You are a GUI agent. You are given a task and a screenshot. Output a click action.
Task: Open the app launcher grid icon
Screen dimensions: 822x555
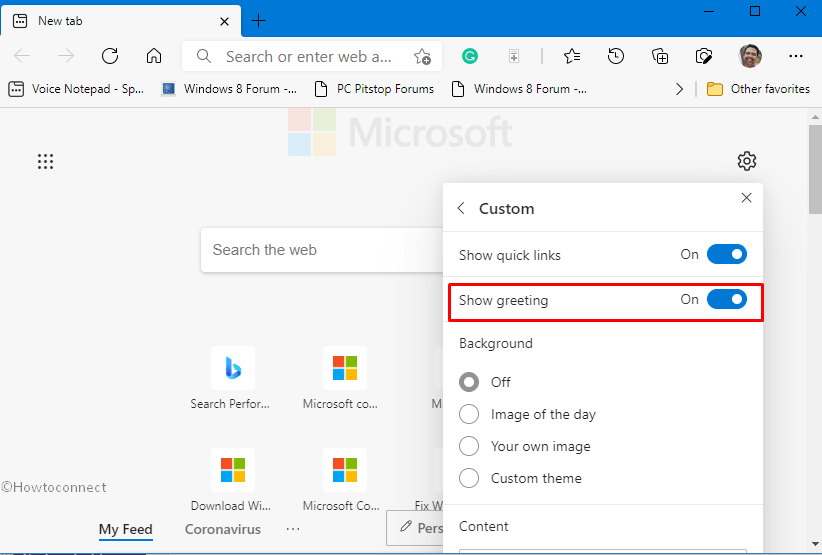[46, 161]
